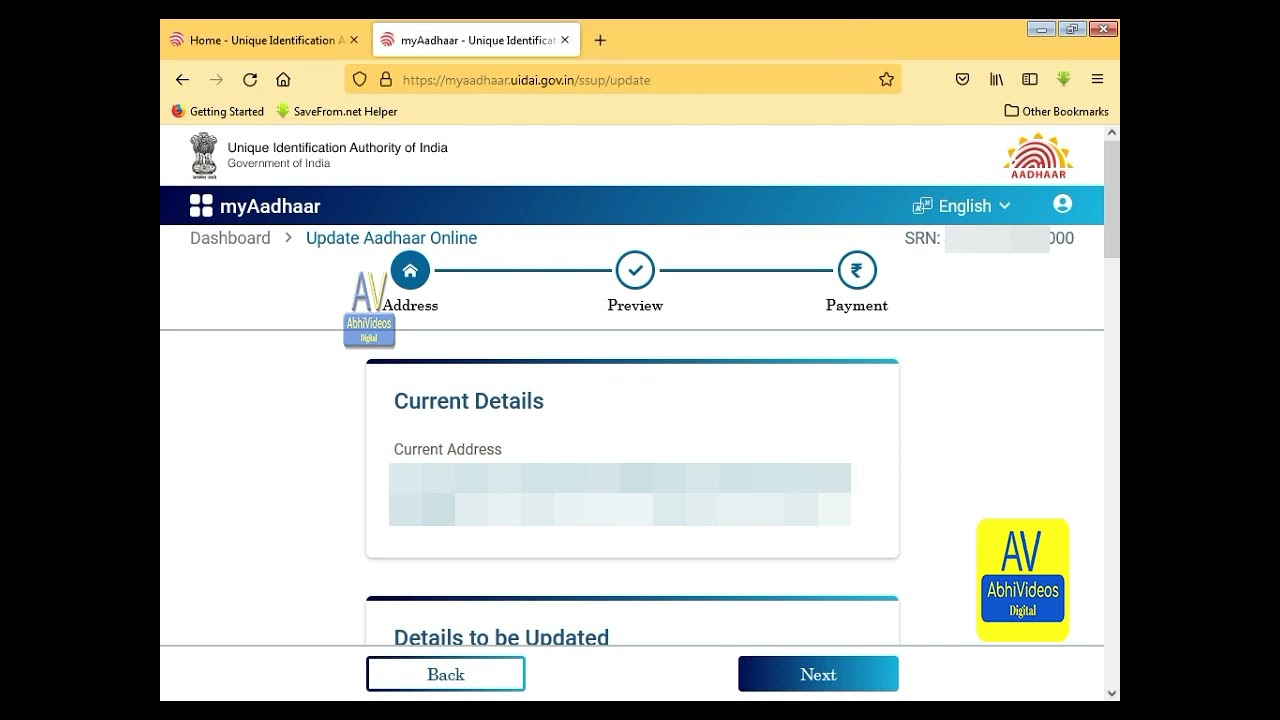The width and height of the screenshot is (1280, 720).
Task: Click the site security padlock icon
Action: pyautogui.click(x=386, y=80)
